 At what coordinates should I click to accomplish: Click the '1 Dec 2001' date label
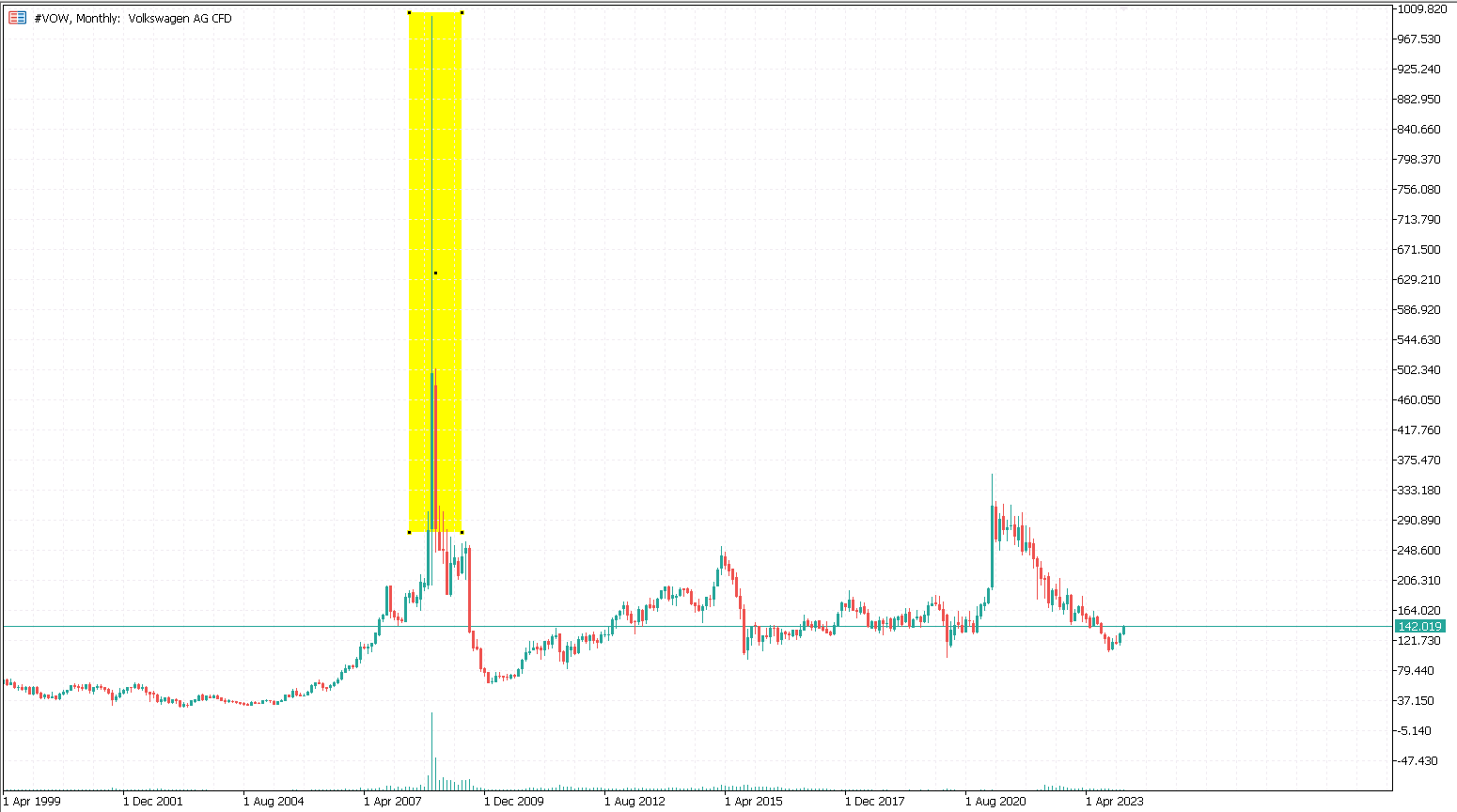[x=153, y=802]
